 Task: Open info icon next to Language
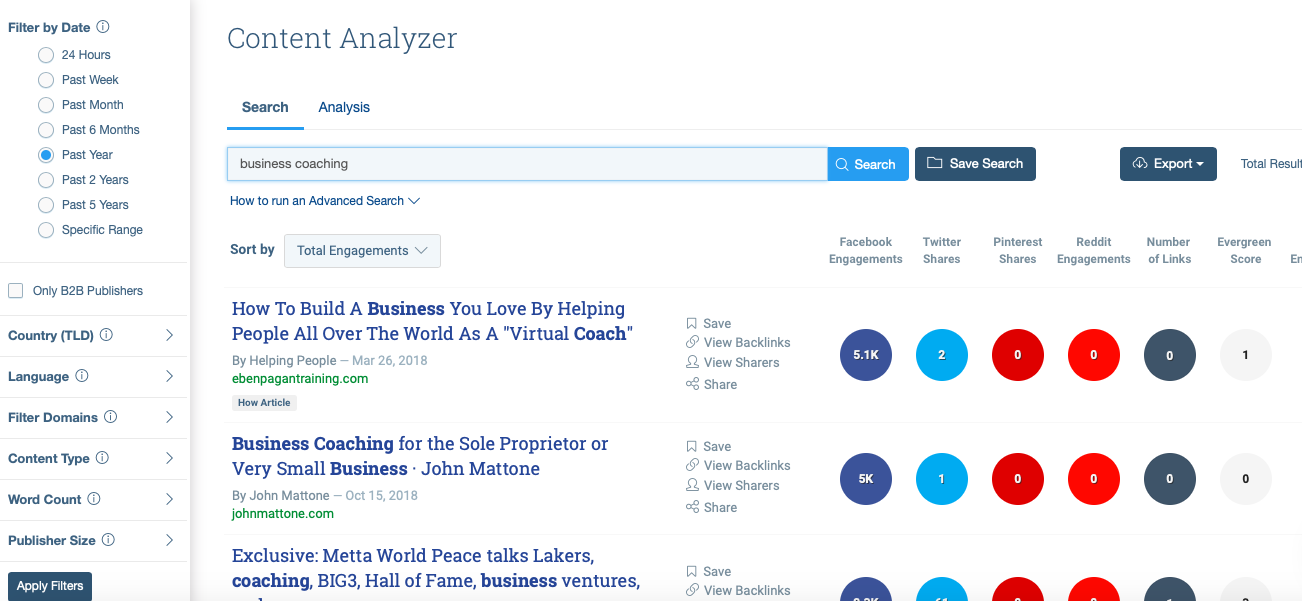point(82,376)
